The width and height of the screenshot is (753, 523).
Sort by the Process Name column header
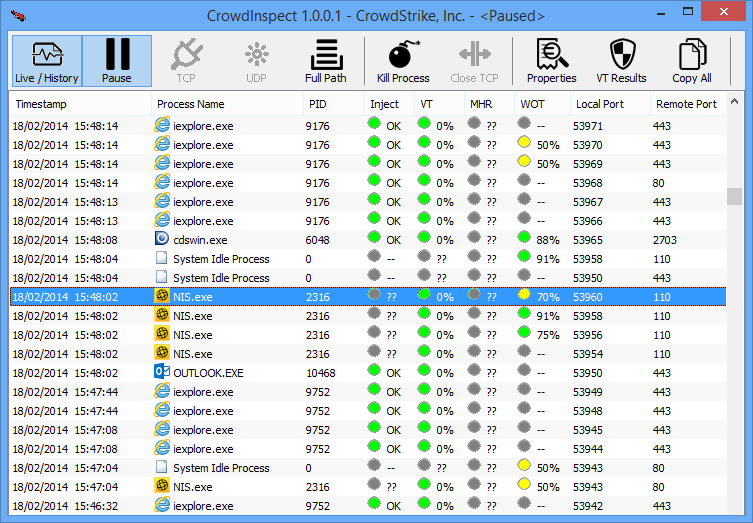click(227, 104)
